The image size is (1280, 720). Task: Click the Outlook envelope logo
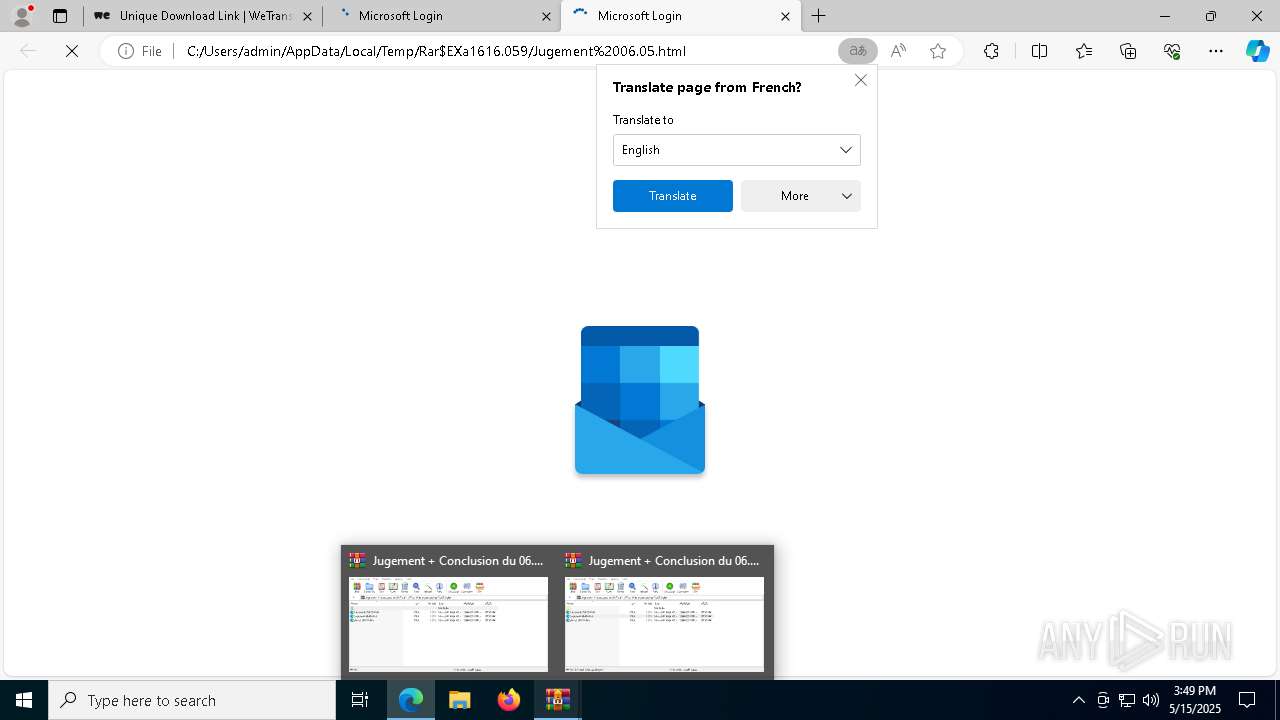(x=640, y=400)
